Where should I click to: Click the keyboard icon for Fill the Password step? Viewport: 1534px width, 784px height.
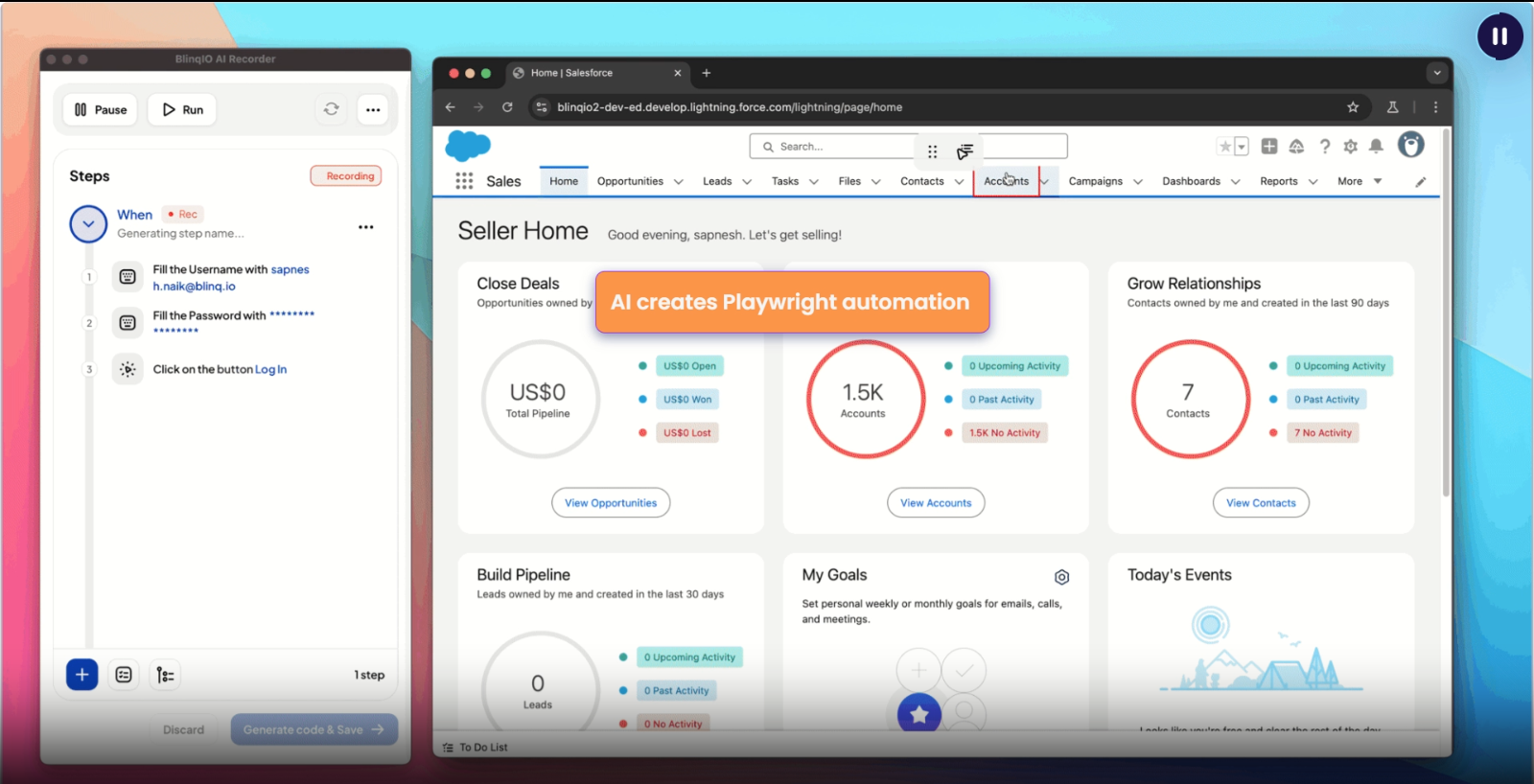tap(128, 323)
